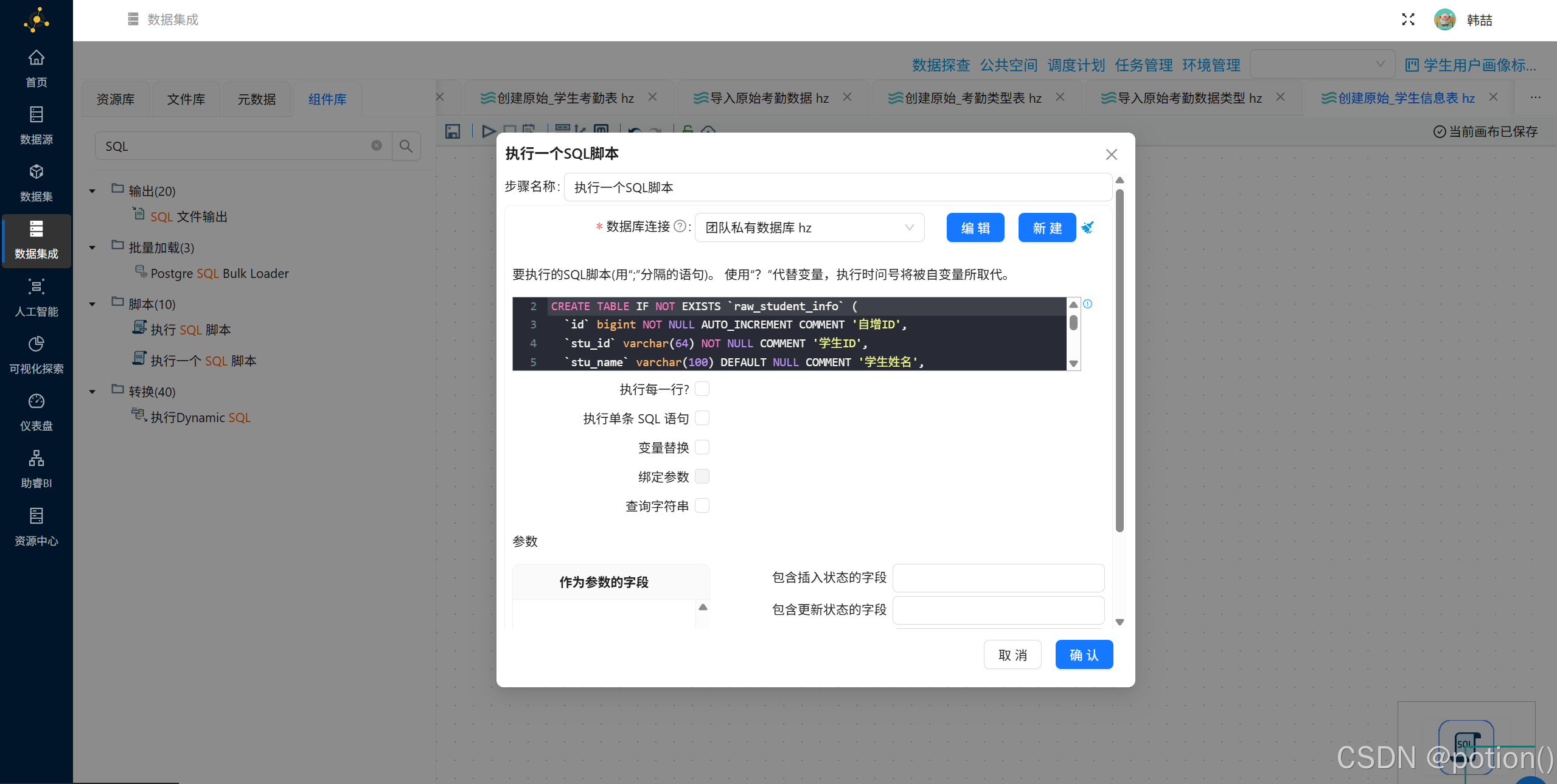Open 人工智能 from the left sidebar
This screenshot has width=1557, height=784.
(37, 298)
